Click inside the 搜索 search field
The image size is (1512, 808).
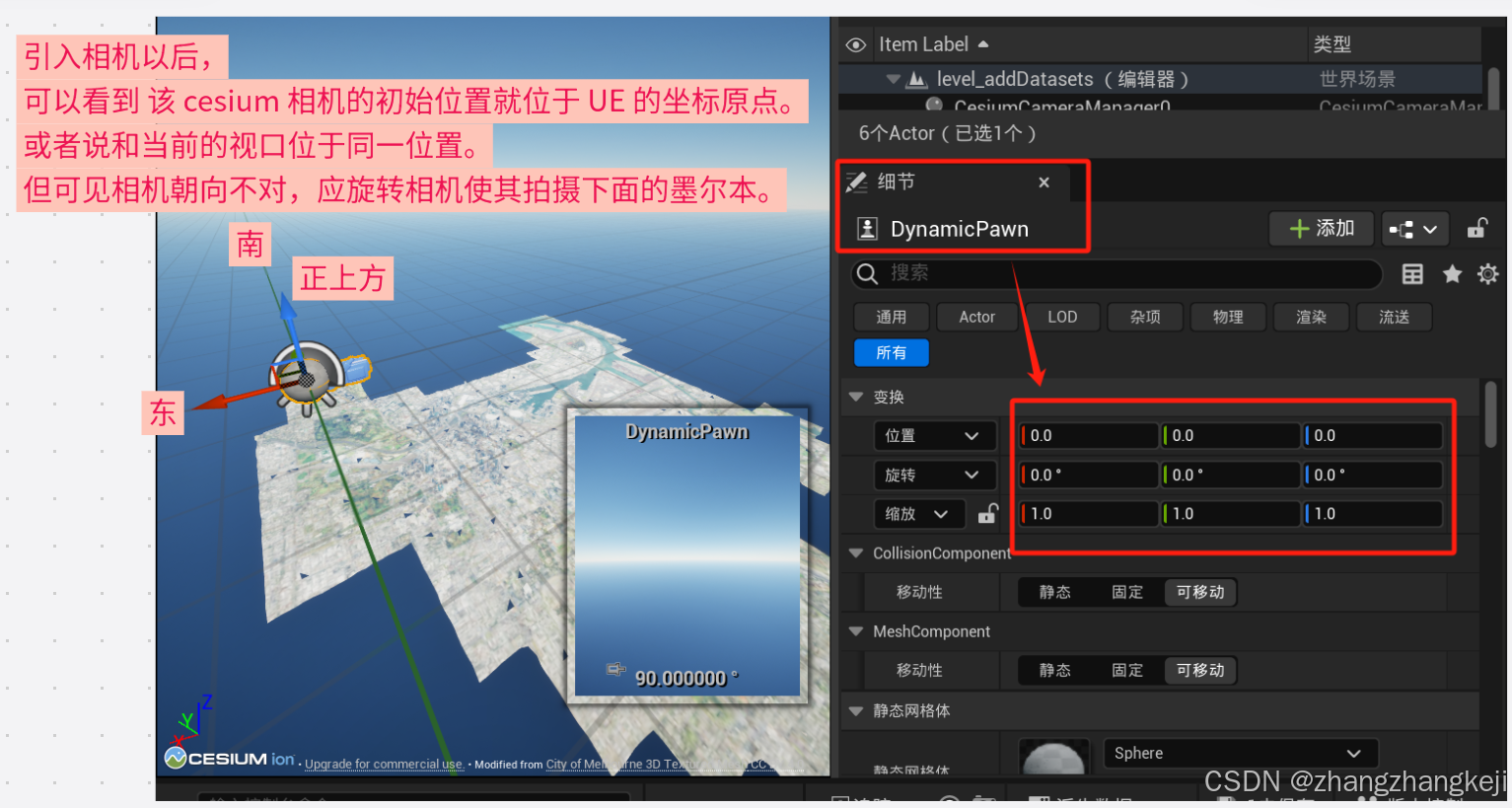(1115, 273)
